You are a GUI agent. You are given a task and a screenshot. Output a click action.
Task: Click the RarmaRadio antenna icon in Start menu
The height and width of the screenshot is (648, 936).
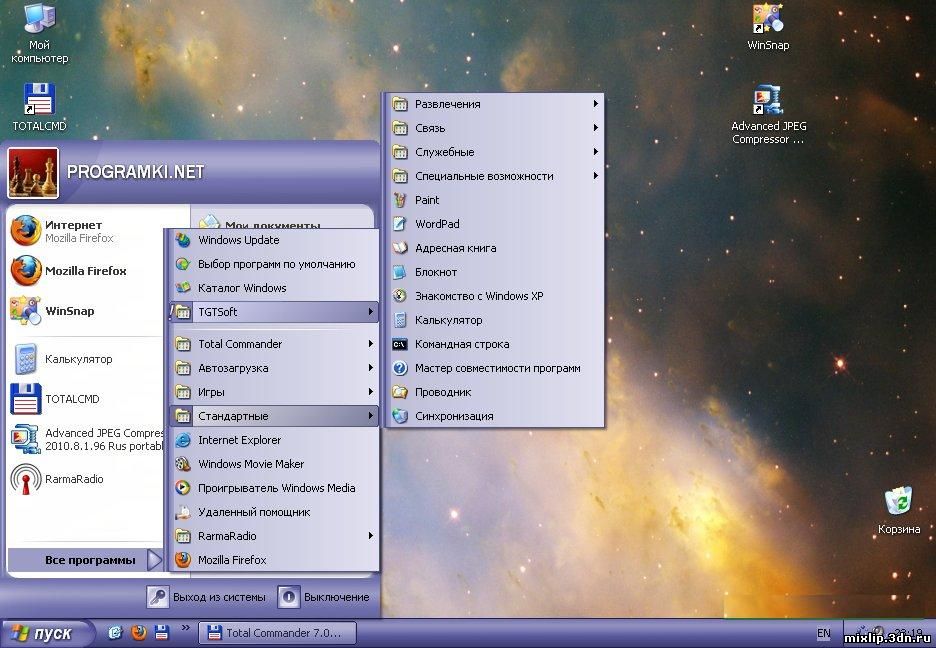click(26, 479)
